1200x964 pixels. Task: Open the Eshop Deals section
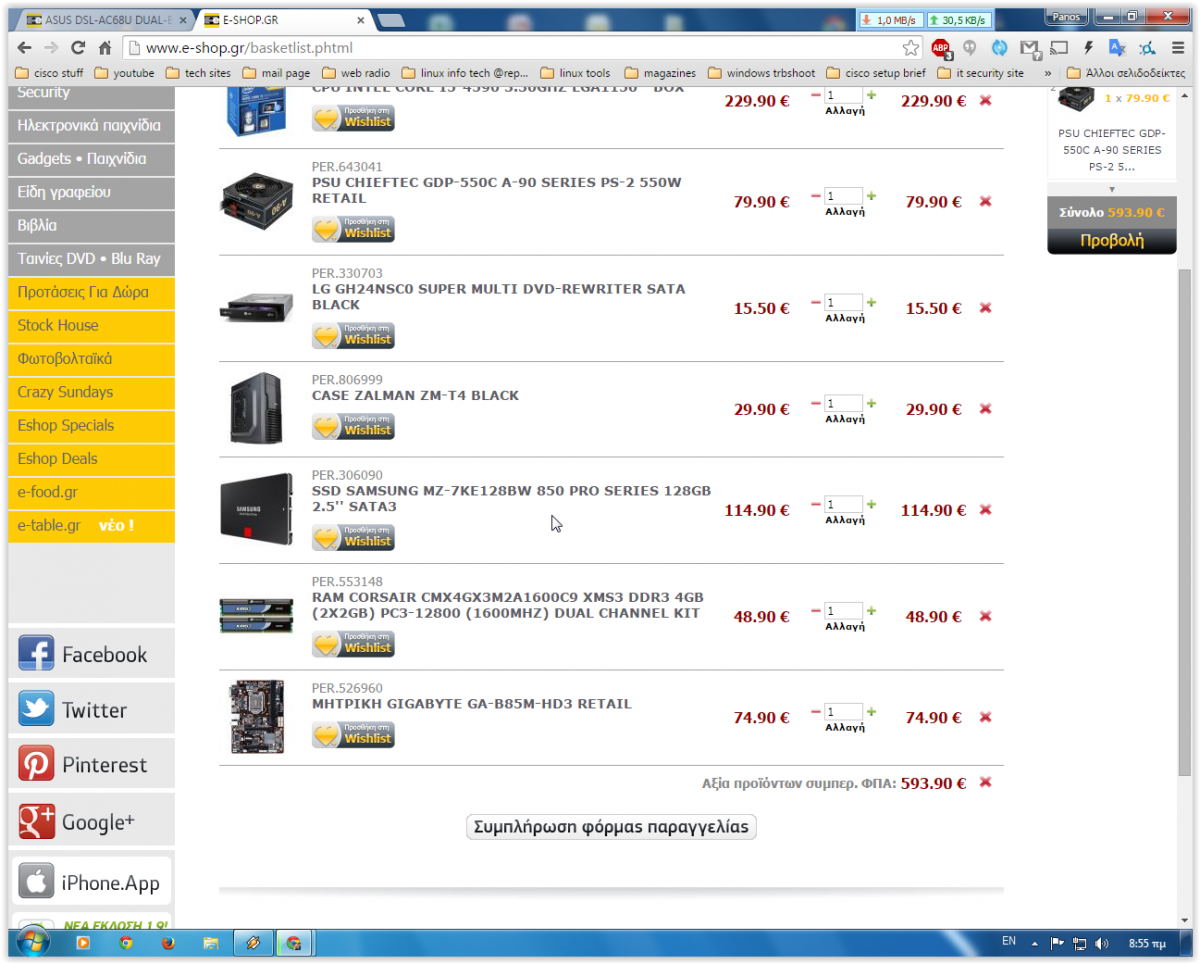(x=91, y=459)
